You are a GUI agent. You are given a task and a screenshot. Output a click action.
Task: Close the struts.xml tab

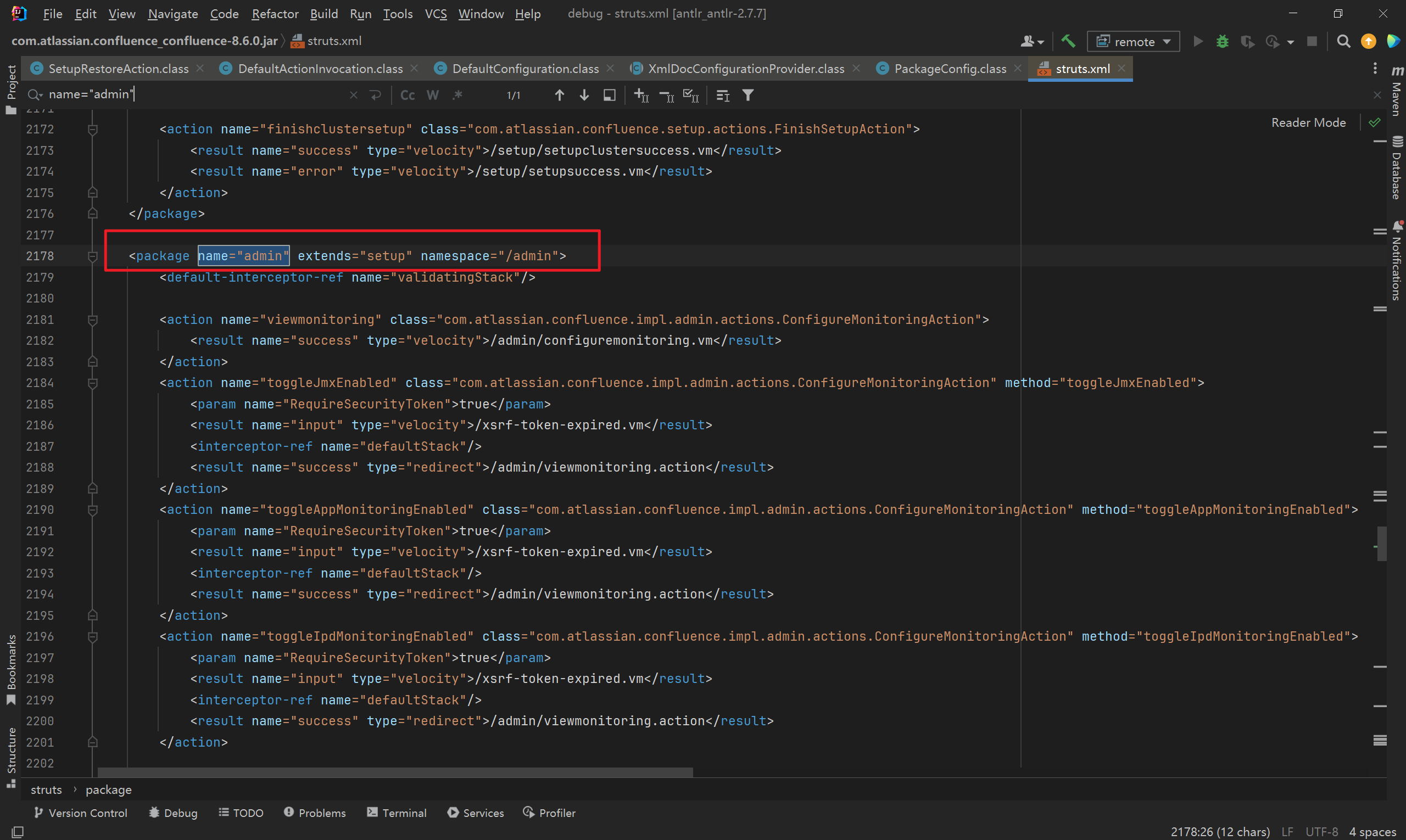pos(1121,69)
